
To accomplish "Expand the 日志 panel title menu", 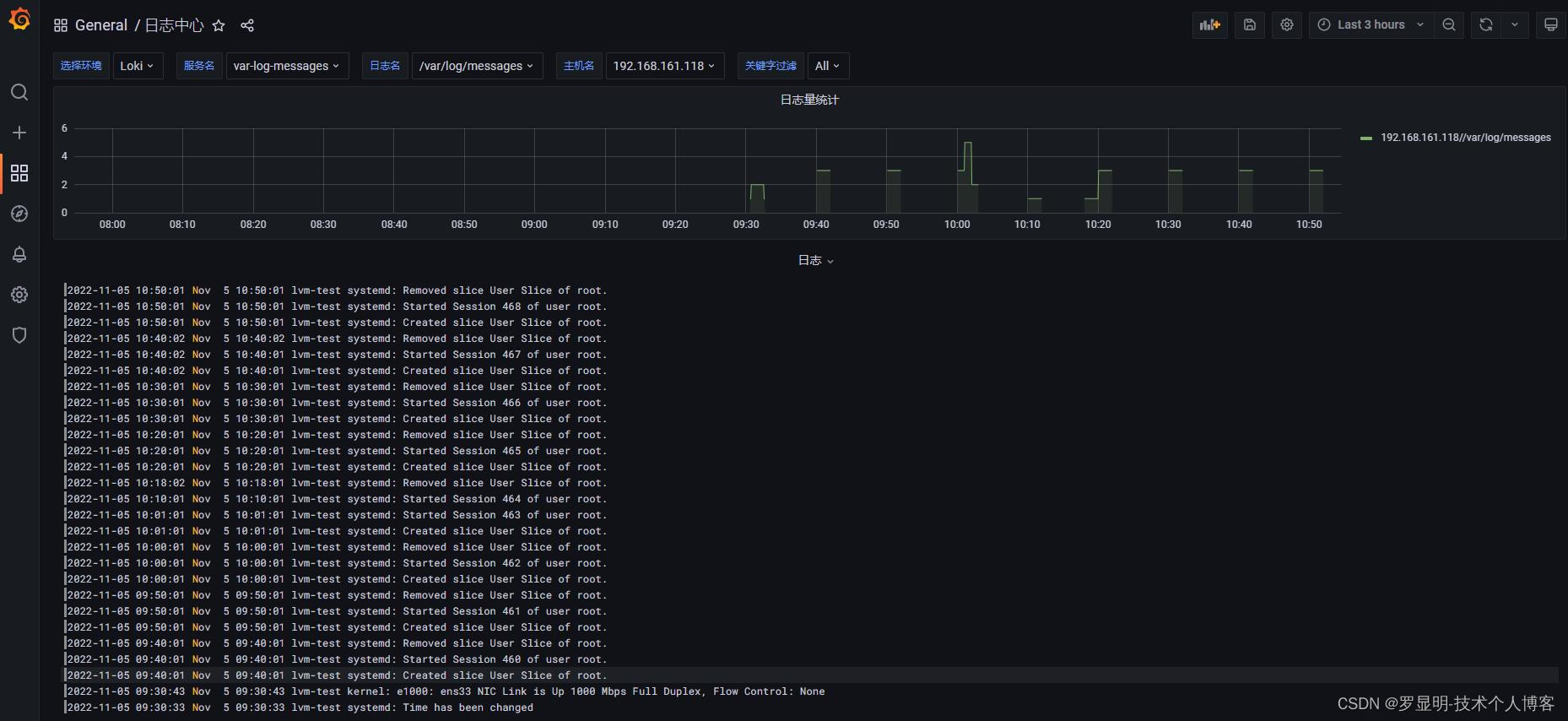I will click(816, 260).
